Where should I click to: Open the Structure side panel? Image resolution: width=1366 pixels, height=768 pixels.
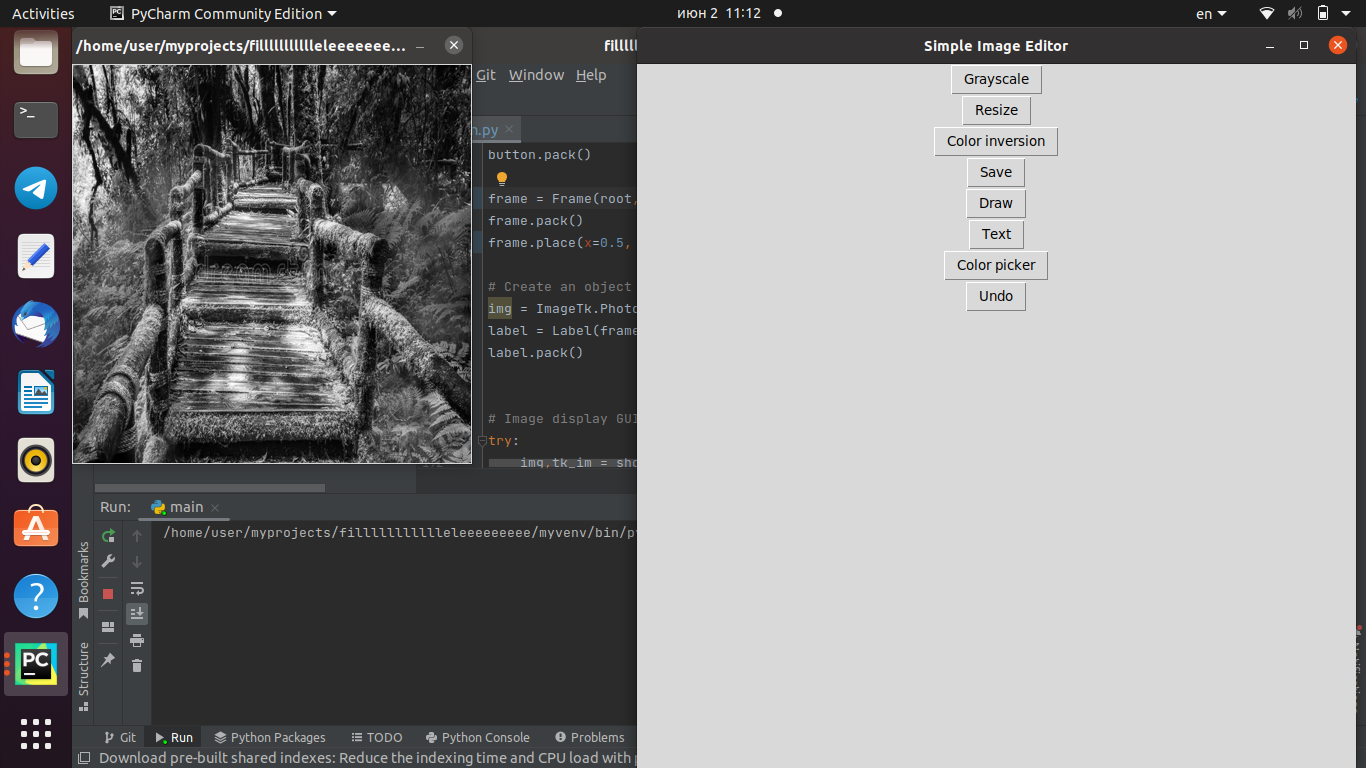click(83, 676)
